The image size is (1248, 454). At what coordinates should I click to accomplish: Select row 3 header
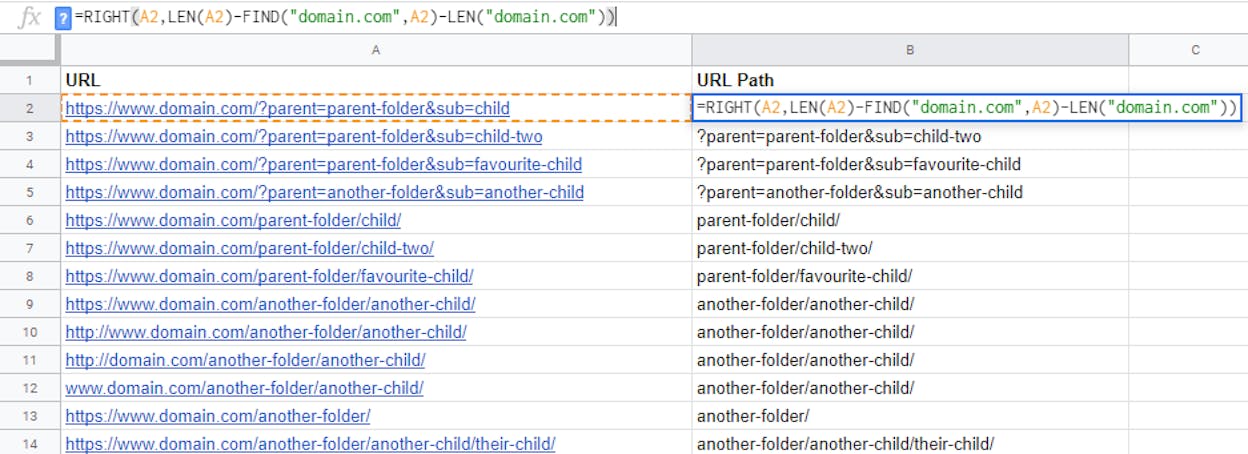30,136
